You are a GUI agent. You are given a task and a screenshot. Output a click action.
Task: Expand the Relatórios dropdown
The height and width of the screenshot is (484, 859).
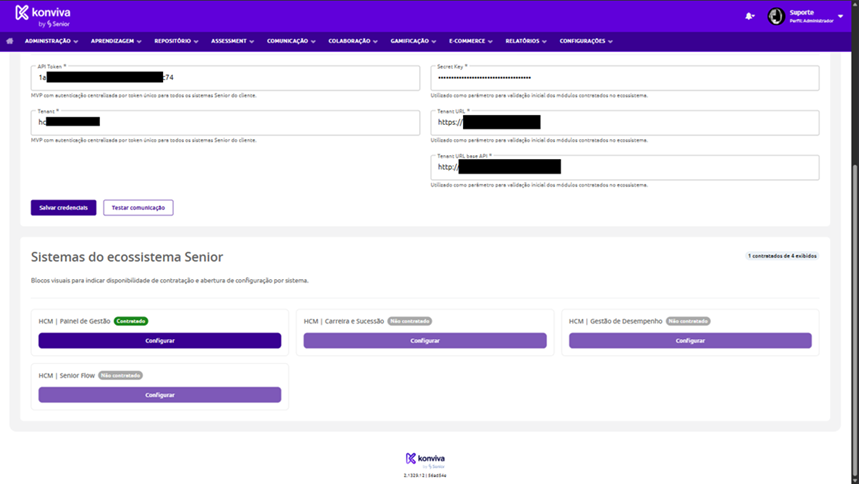pyautogui.click(x=526, y=41)
